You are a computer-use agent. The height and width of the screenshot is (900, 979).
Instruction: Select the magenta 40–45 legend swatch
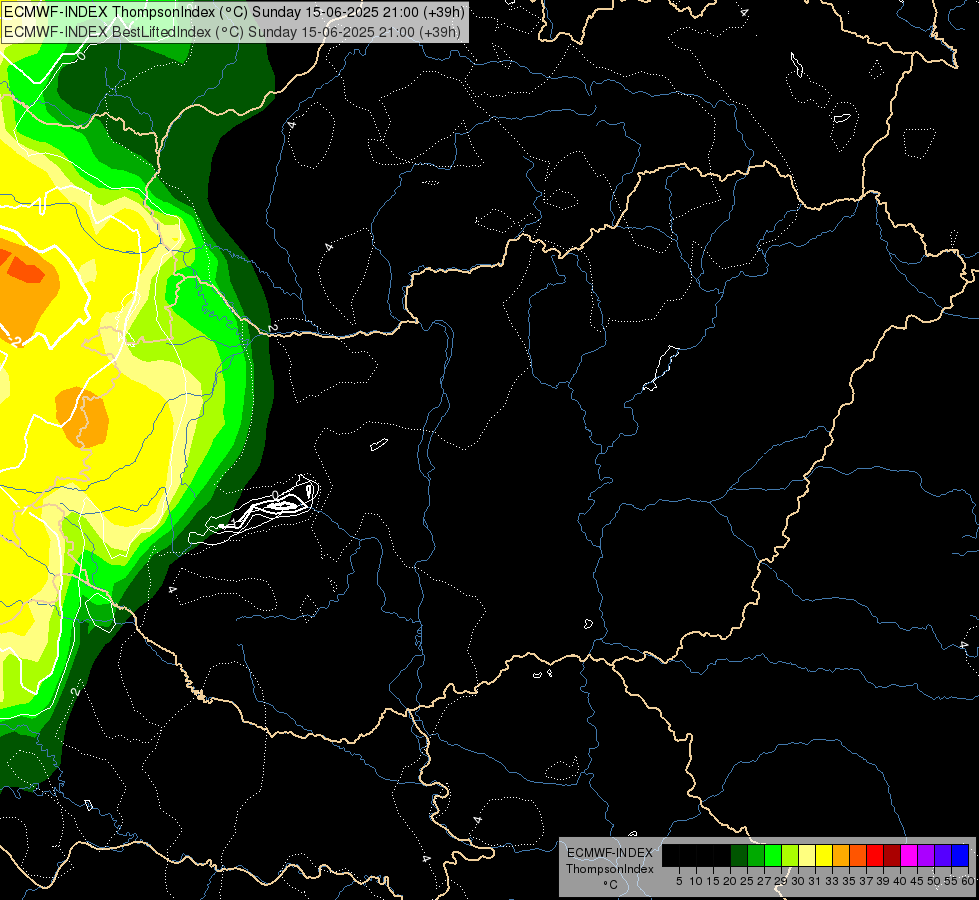pyautogui.click(x=908, y=855)
